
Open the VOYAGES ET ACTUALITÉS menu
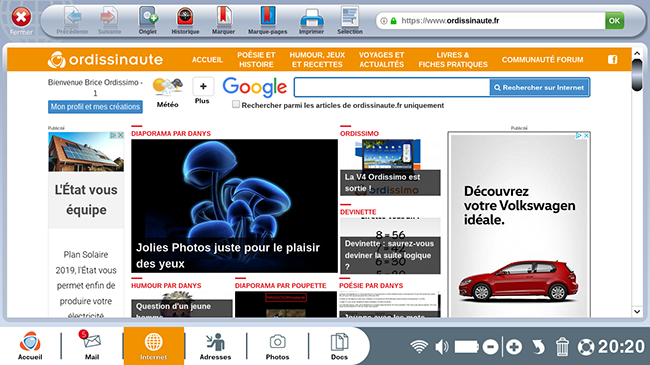381,60
